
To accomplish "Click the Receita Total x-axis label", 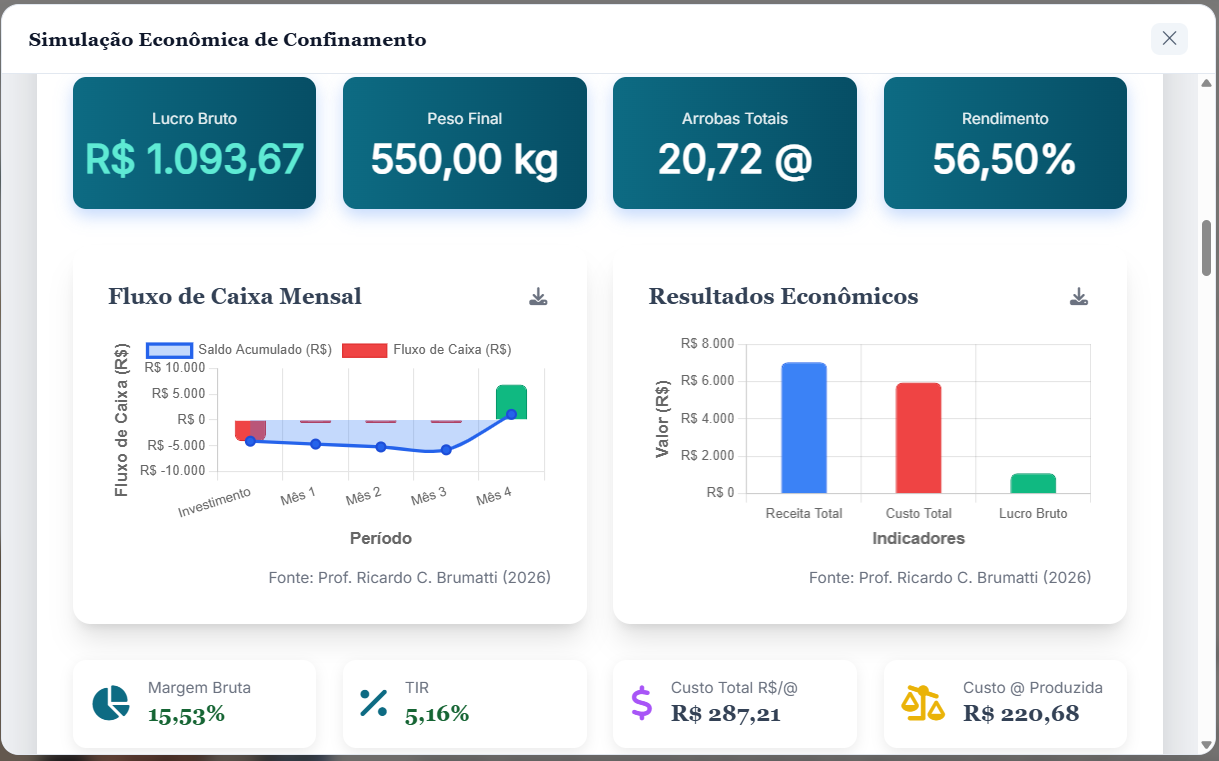I will coord(804,513).
